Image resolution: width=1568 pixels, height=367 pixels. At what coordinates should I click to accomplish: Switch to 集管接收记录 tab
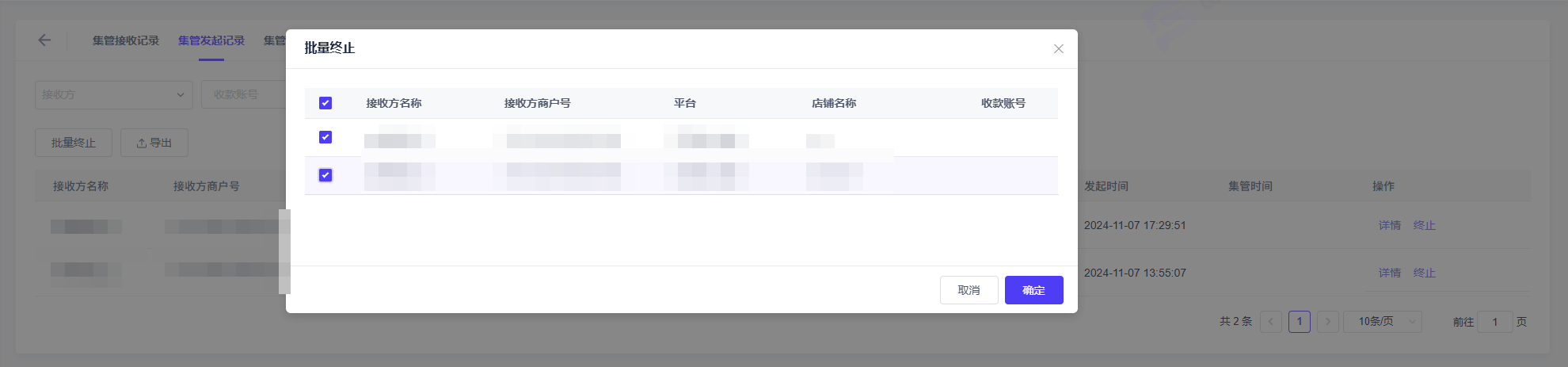[125, 40]
